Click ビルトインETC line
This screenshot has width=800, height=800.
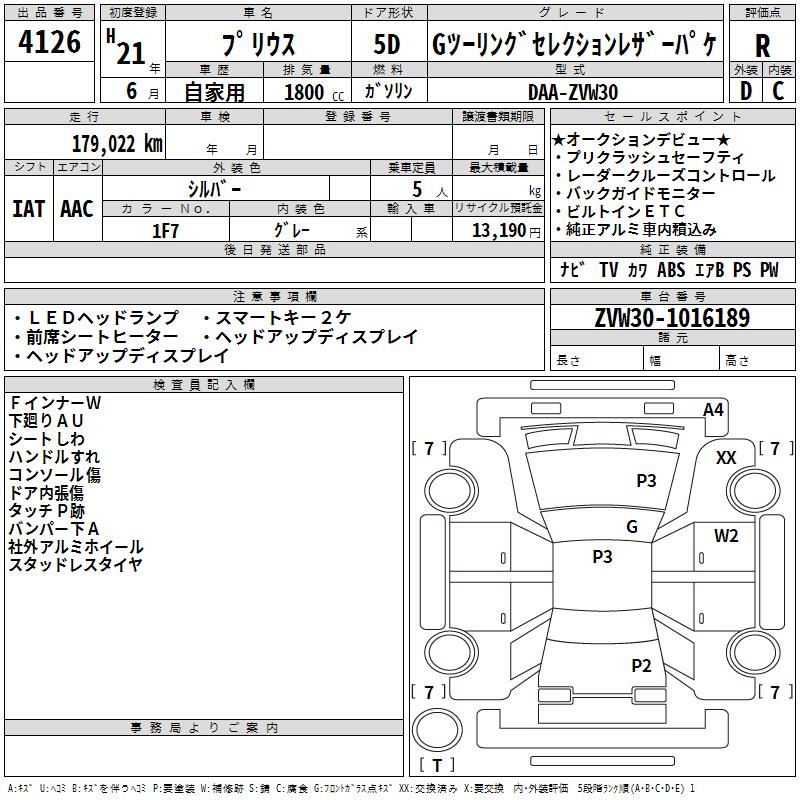coord(620,211)
